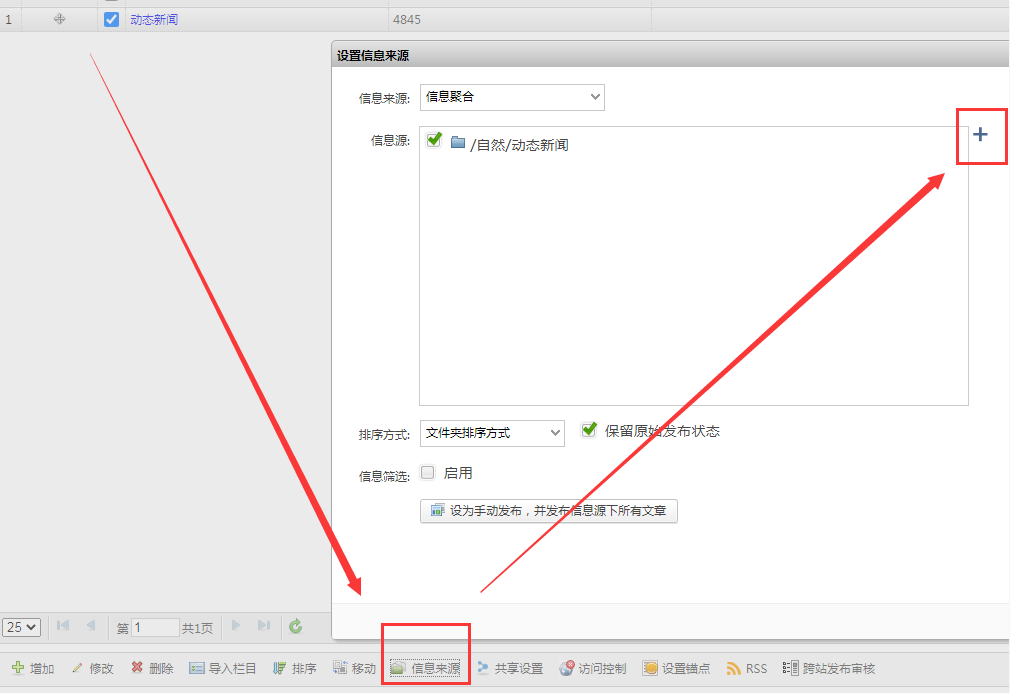Open 导入栏目 import columns tool
This screenshot has width=1010, height=693.
pos(222,668)
